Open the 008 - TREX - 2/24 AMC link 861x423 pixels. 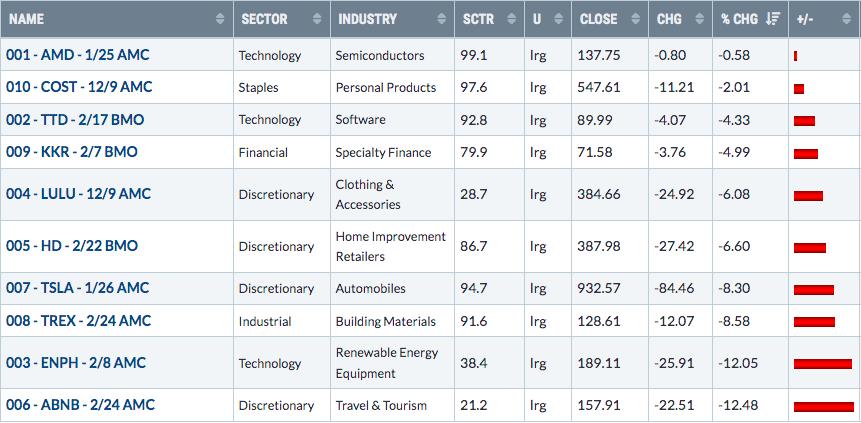pos(79,321)
